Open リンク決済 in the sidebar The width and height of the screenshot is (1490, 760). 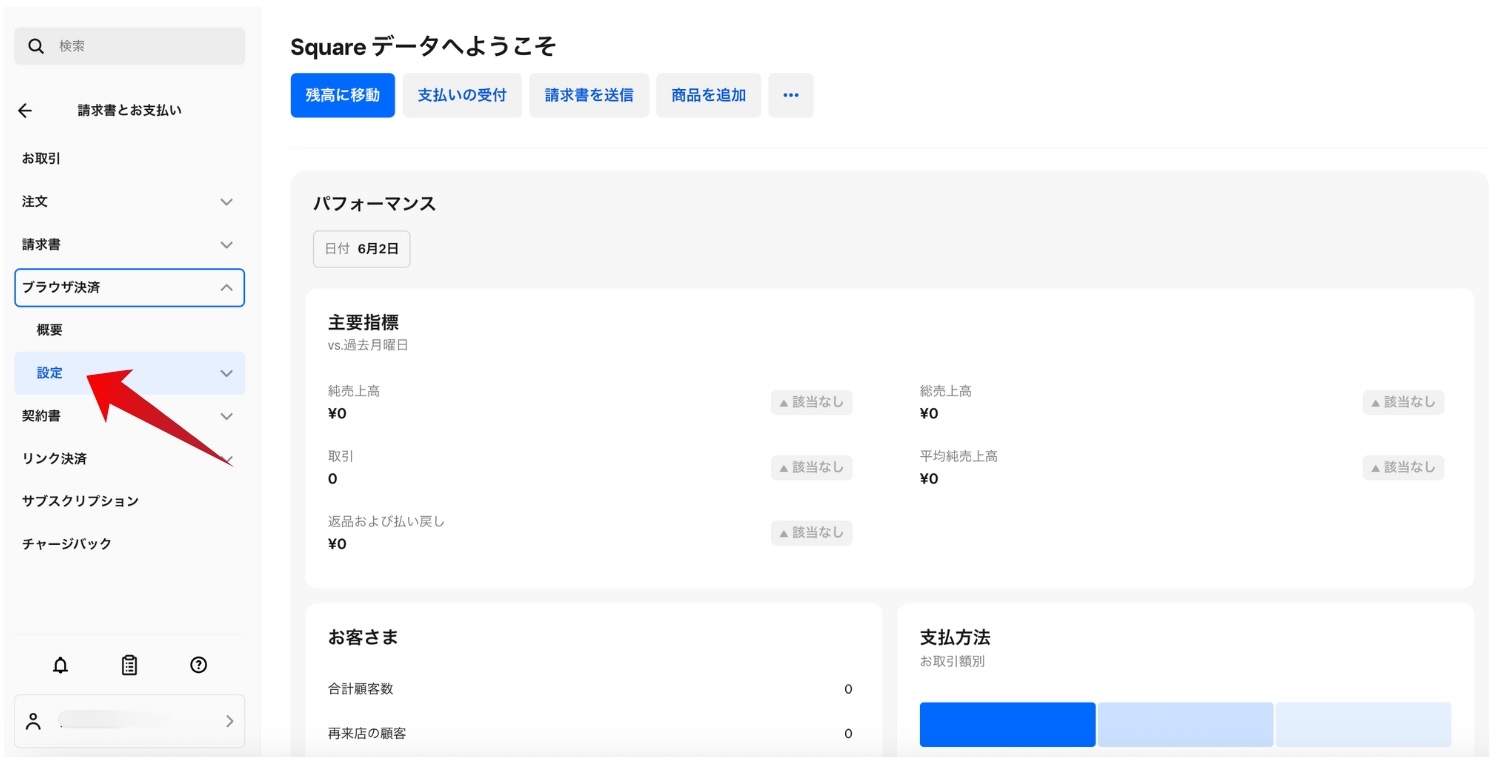pos(54,459)
